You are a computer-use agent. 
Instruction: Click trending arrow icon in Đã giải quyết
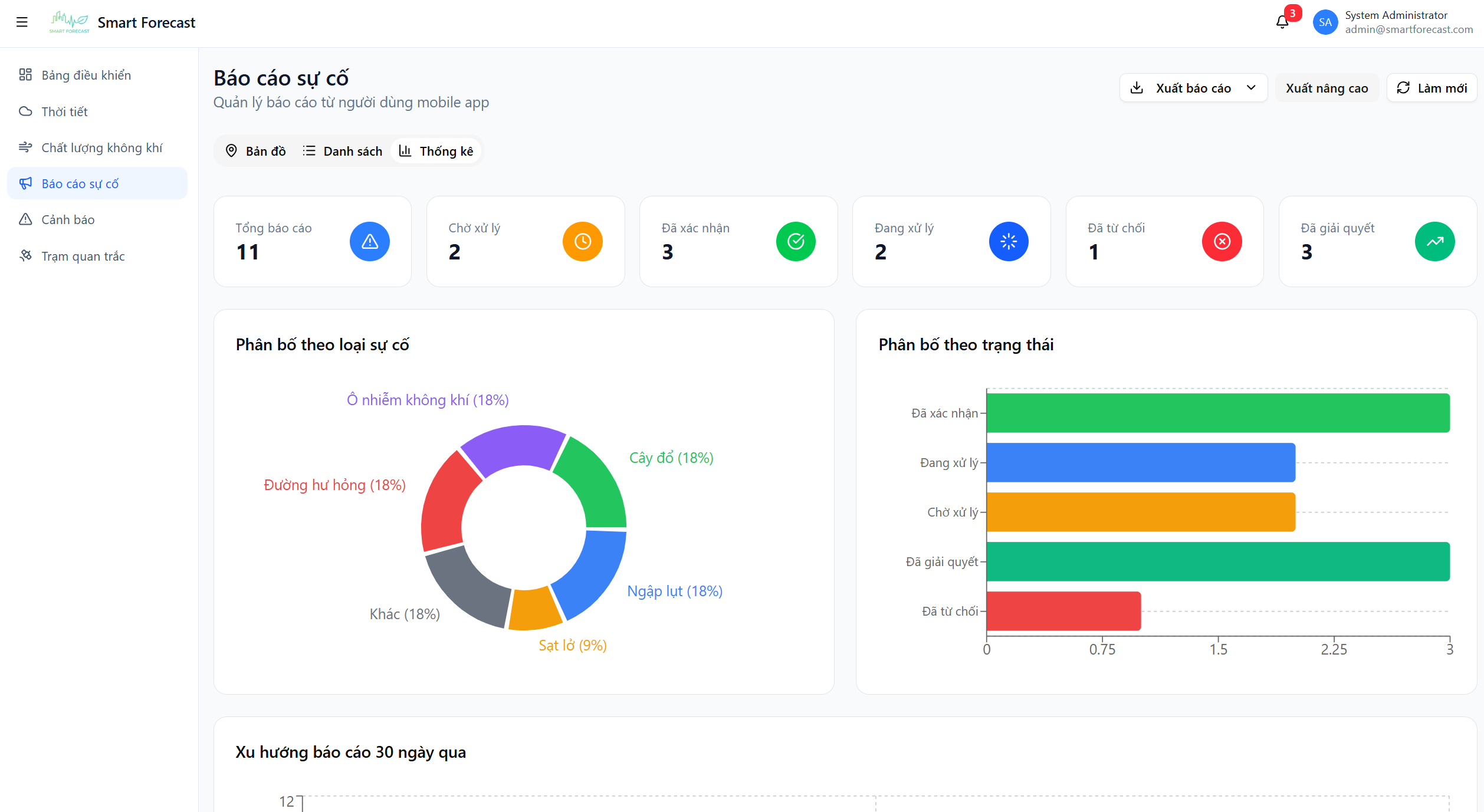[1434, 241]
